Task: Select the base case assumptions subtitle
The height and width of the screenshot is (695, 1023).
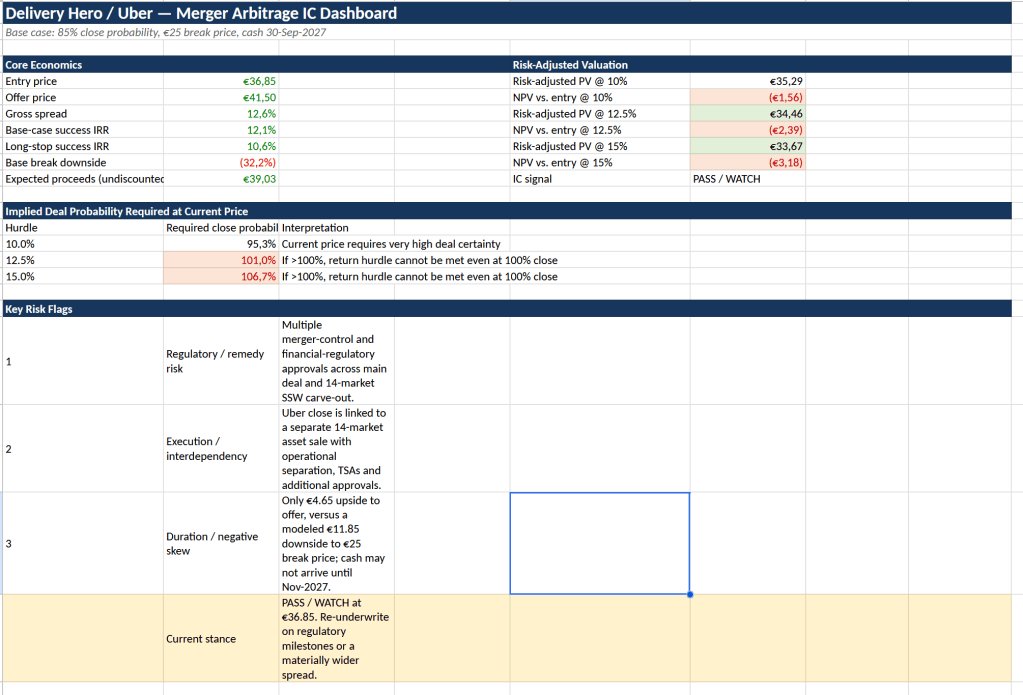Action: coord(166,32)
